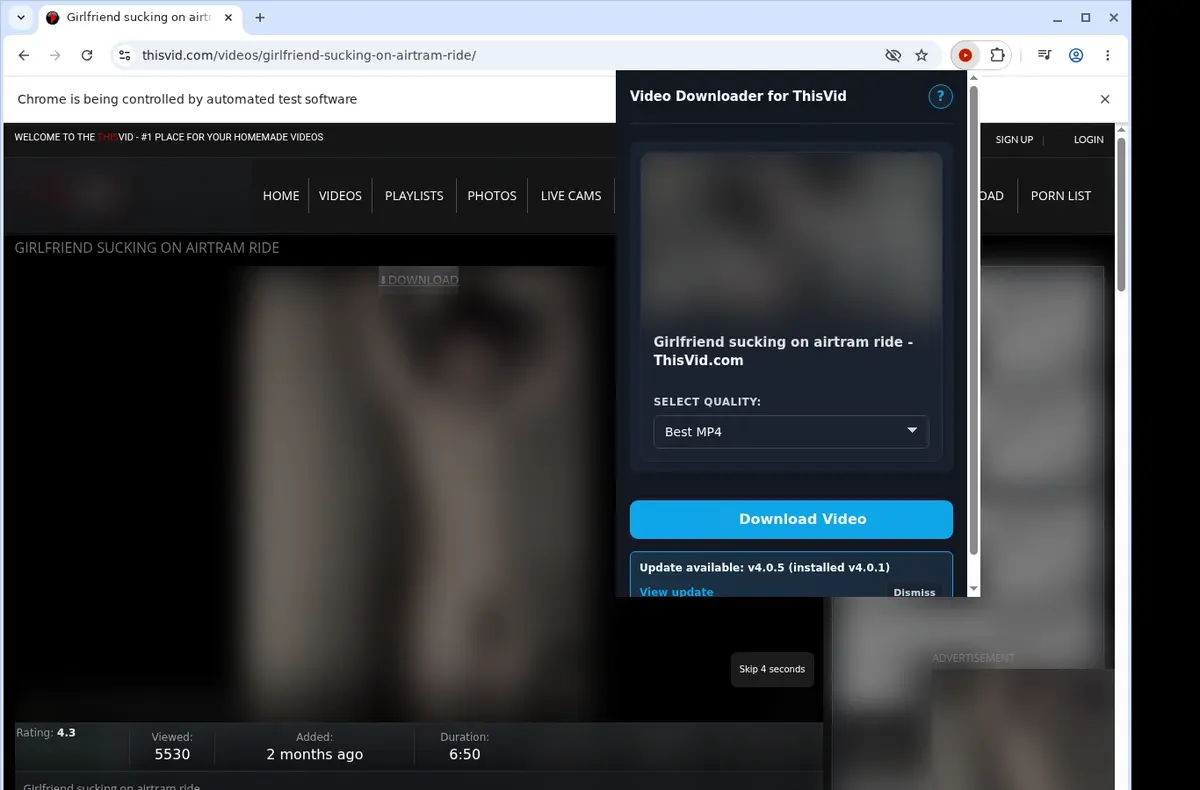Dismiss the update available notice
Screen dimensions: 1200x790
click(914, 592)
